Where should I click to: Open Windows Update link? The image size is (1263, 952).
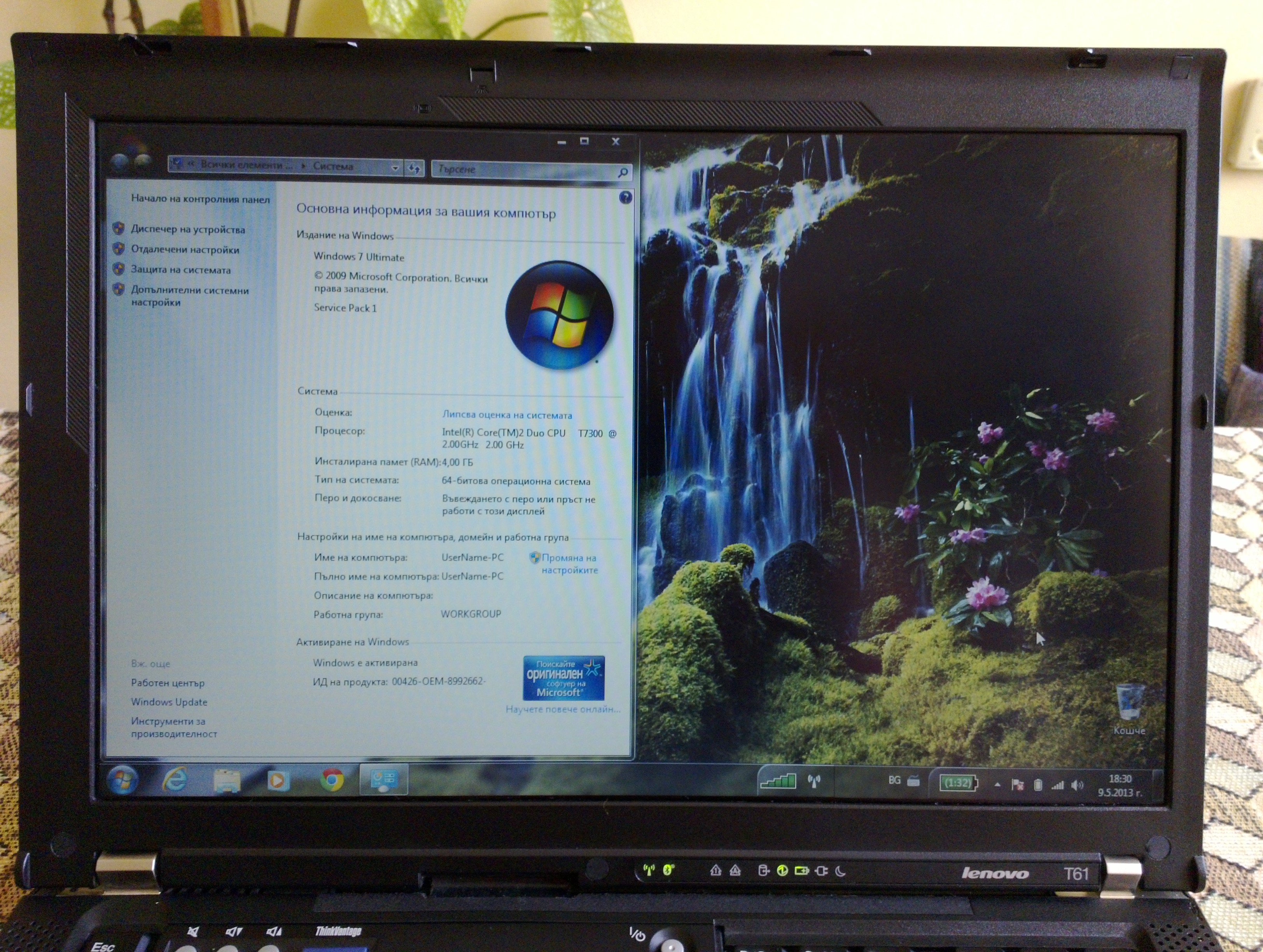(x=169, y=702)
